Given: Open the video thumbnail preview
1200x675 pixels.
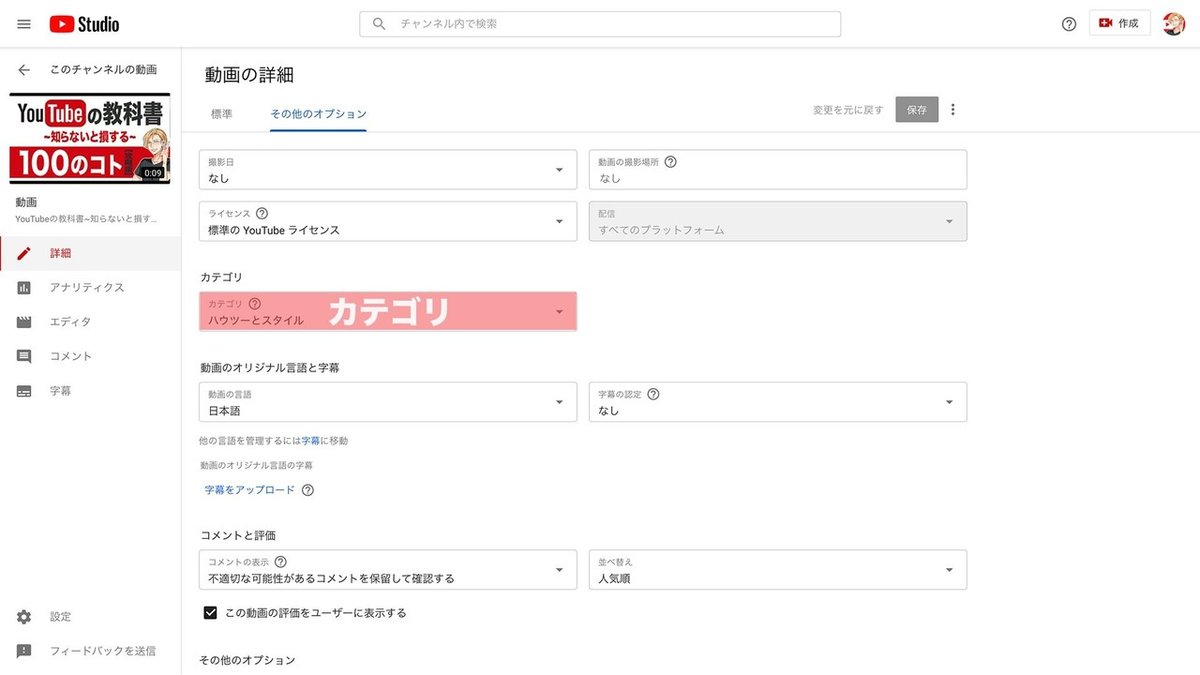Looking at the screenshot, I should tap(90, 139).
